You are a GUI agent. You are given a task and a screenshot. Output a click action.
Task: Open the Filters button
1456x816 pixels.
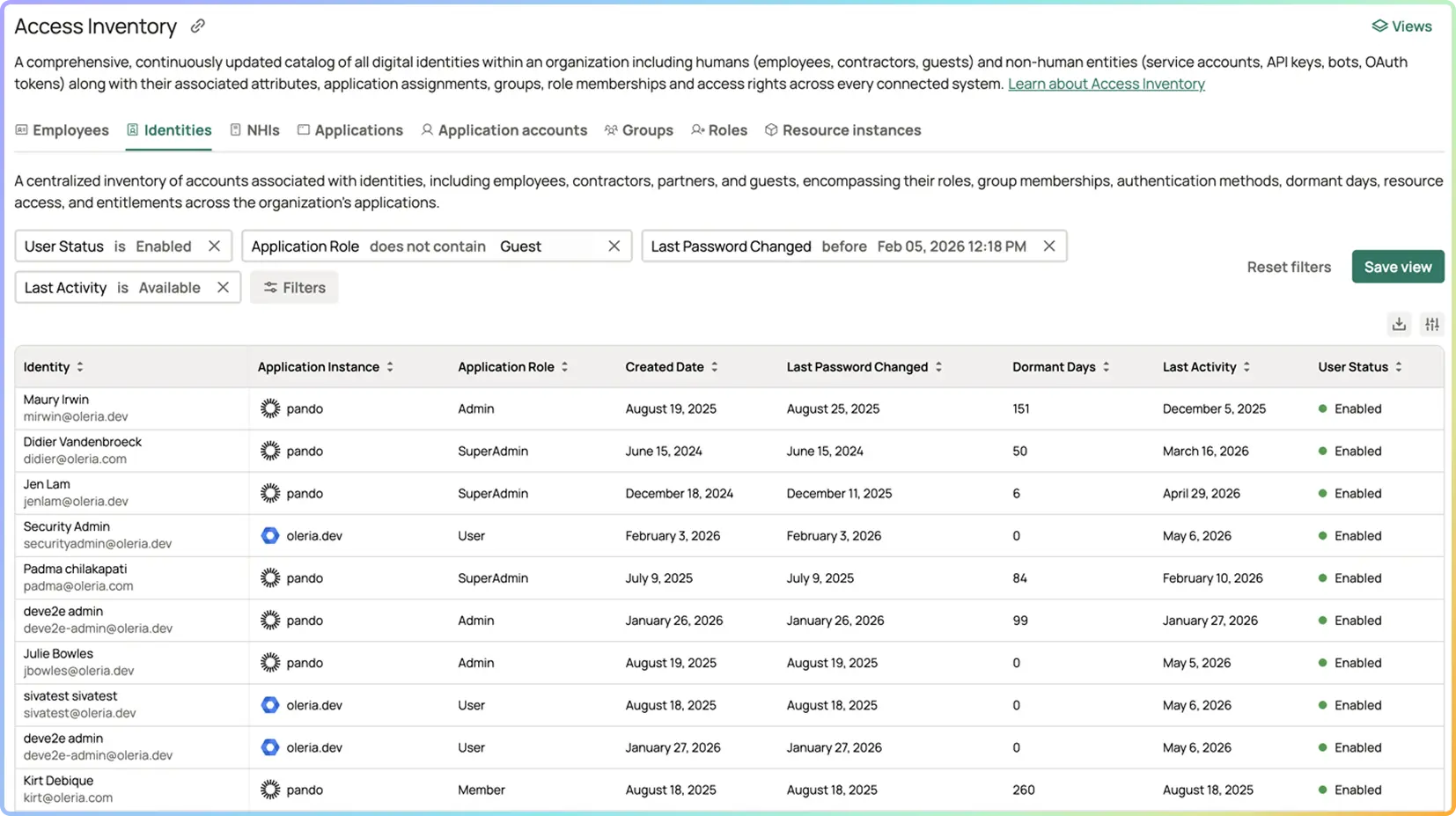(x=294, y=288)
